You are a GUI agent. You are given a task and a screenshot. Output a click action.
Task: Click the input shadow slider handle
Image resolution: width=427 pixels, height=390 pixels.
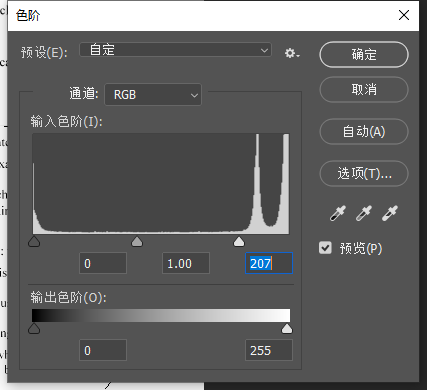[x=34, y=242]
